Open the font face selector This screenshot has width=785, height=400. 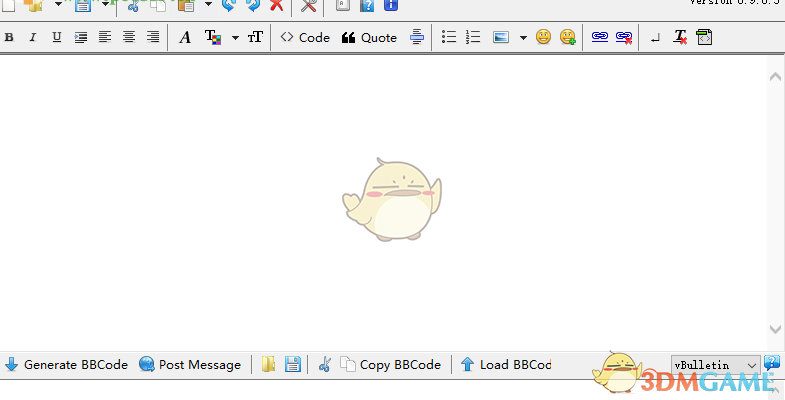pyautogui.click(x=185, y=38)
